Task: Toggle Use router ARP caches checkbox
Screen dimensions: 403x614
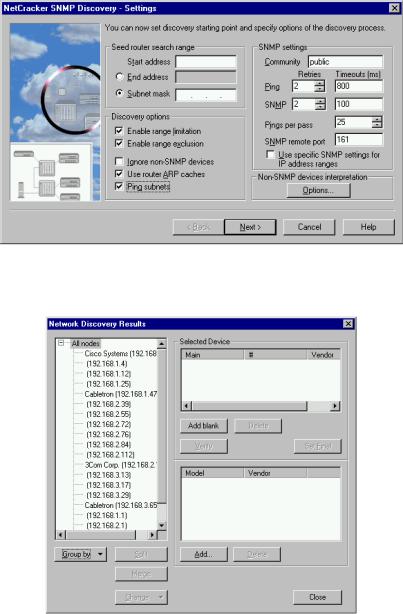Action: point(119,174)
